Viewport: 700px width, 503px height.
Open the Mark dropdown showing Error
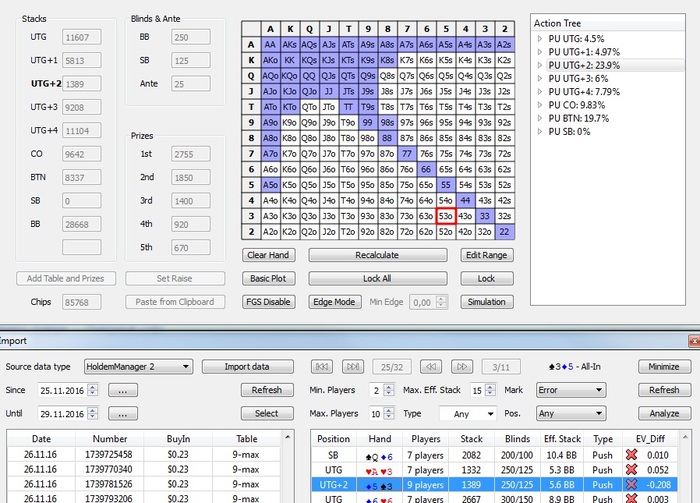[x=571, y=390]
